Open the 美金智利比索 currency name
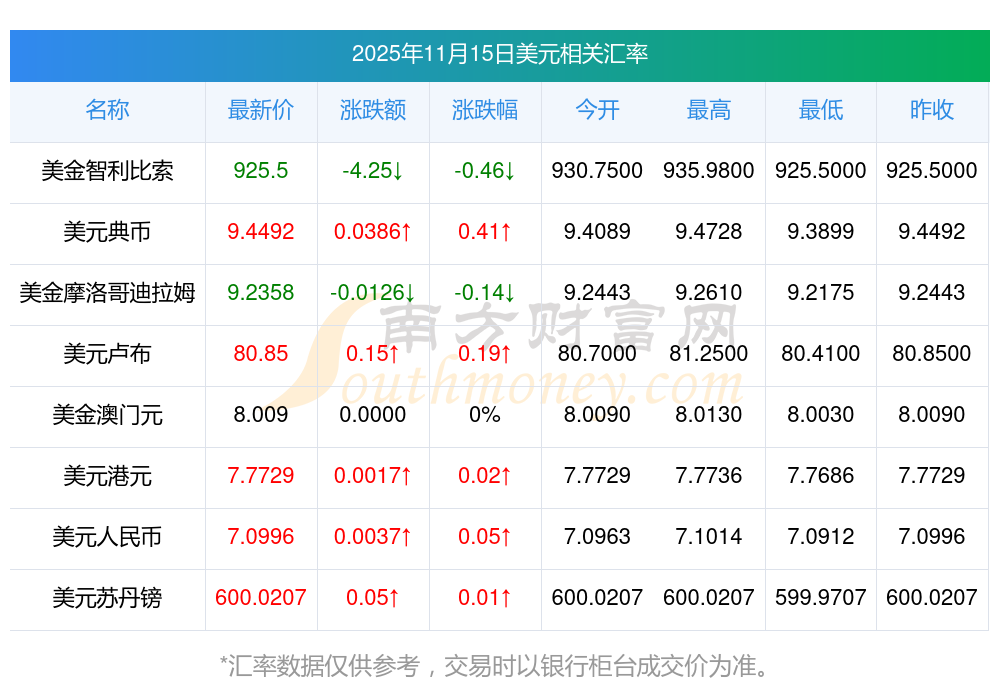The height and width of the screenshot is (697, 1000). click(107, 171)
